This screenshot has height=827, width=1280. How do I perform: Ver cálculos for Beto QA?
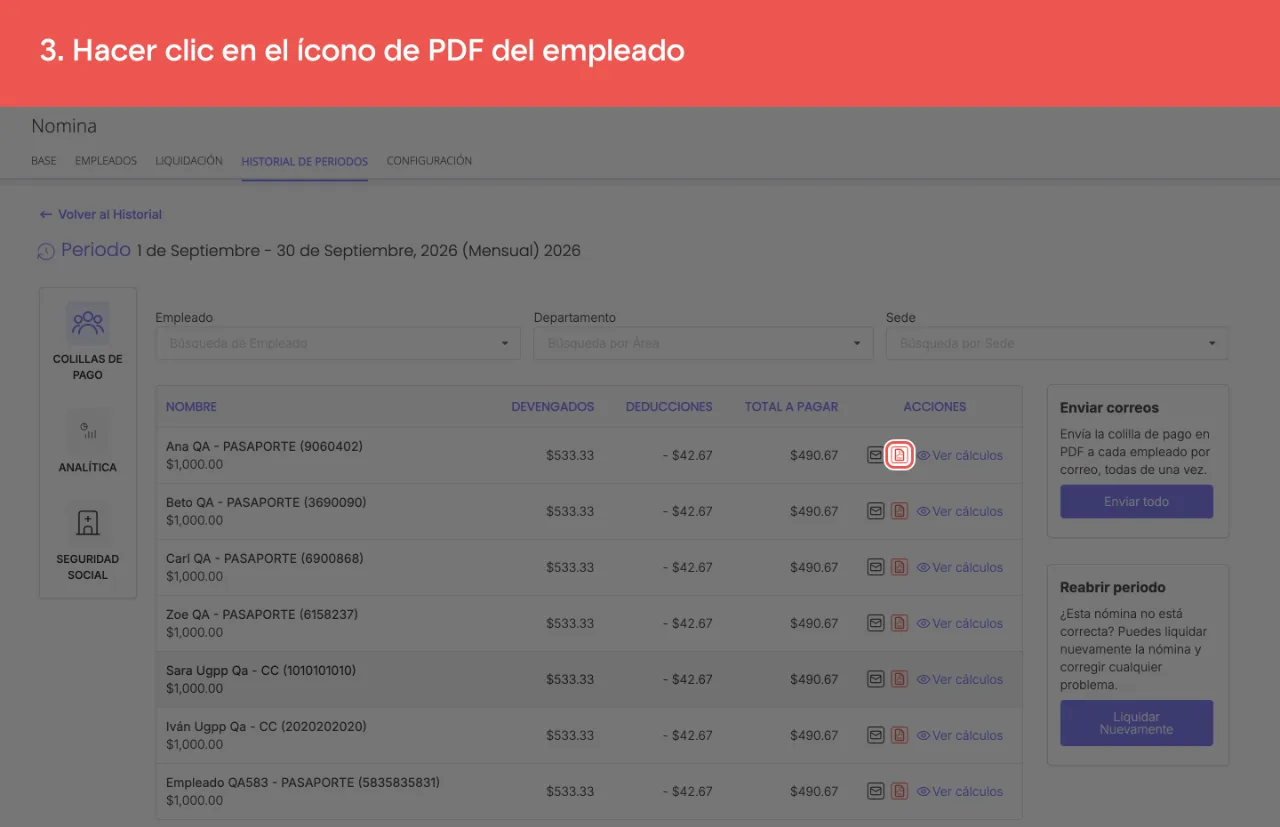[x=960, y=511]
